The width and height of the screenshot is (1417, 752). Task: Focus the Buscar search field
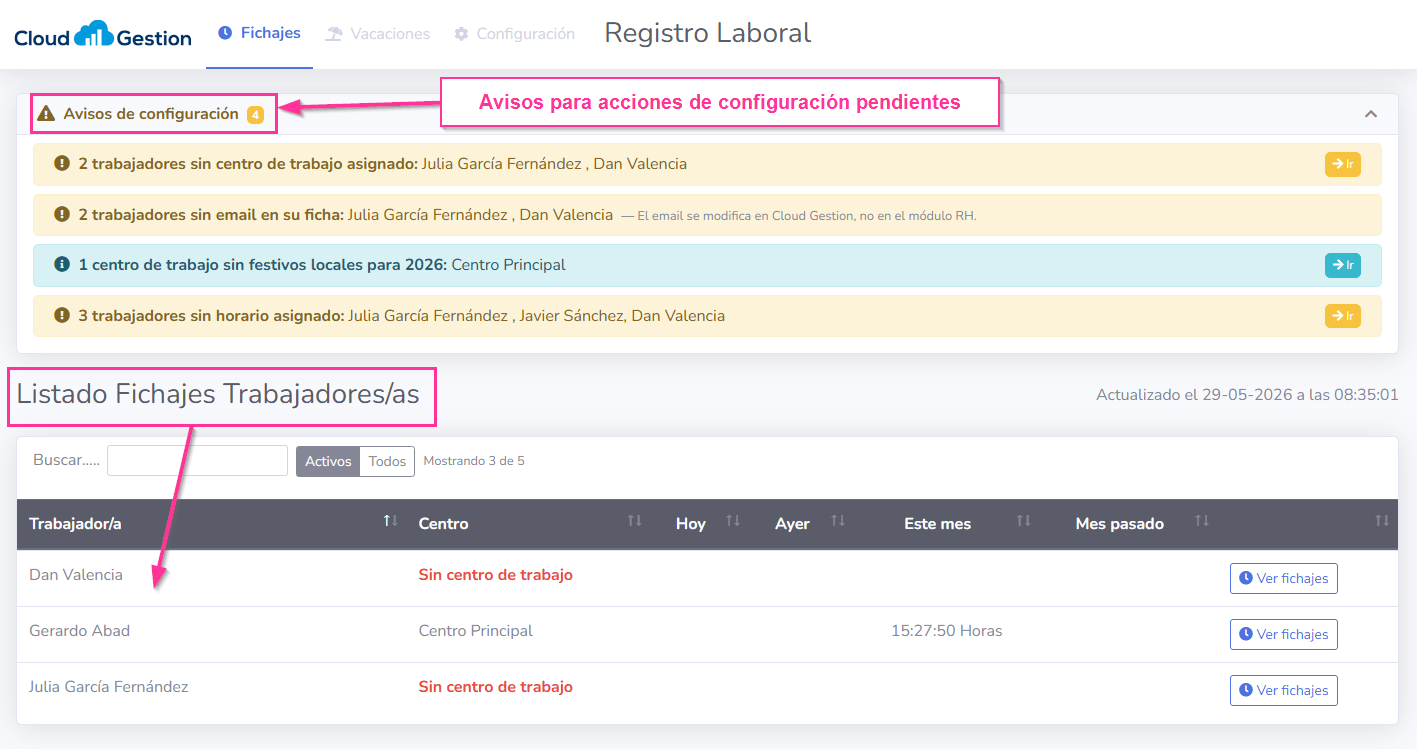coord(197,461)
